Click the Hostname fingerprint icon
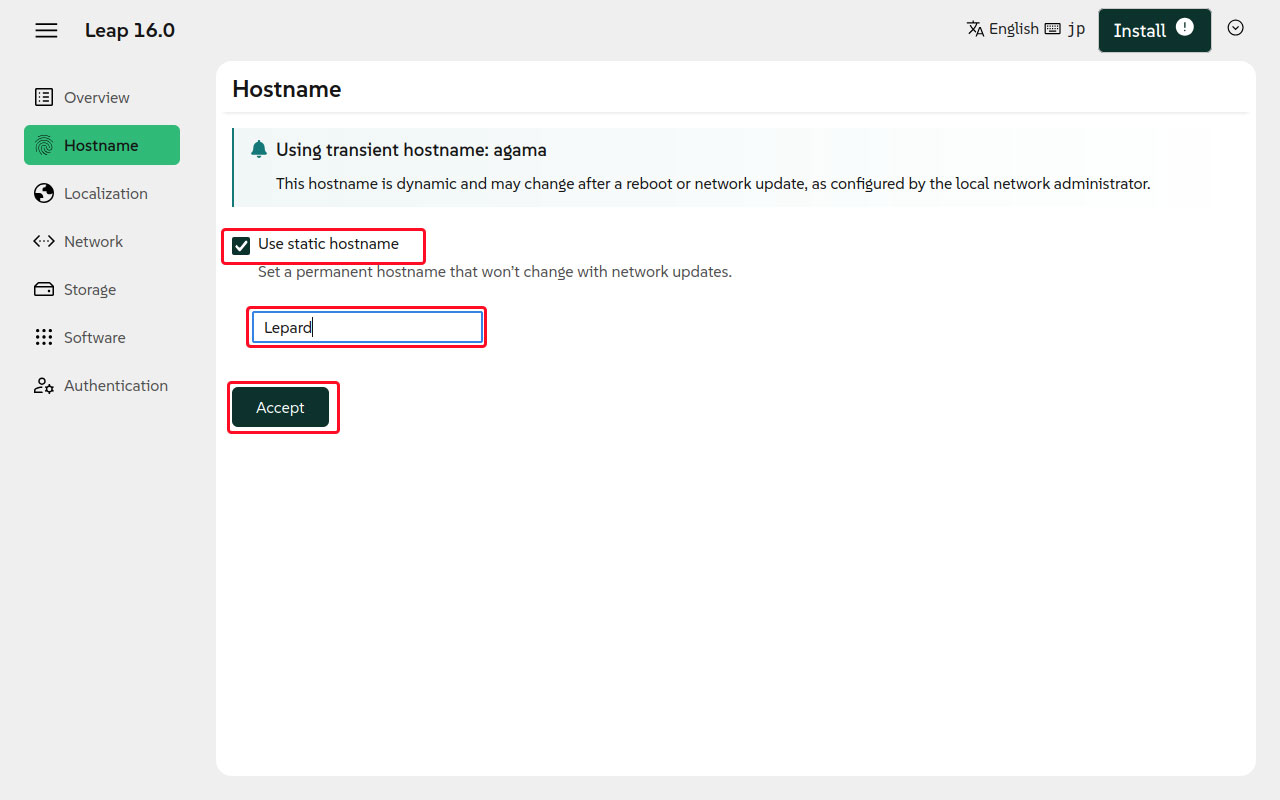1280x800 pixels. coord(44,145)
